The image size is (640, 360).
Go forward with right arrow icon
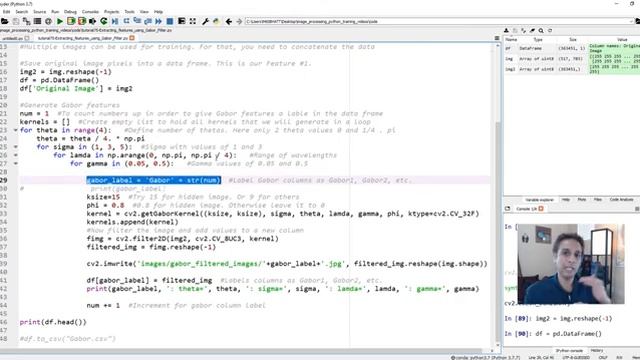tap(239, 21)
